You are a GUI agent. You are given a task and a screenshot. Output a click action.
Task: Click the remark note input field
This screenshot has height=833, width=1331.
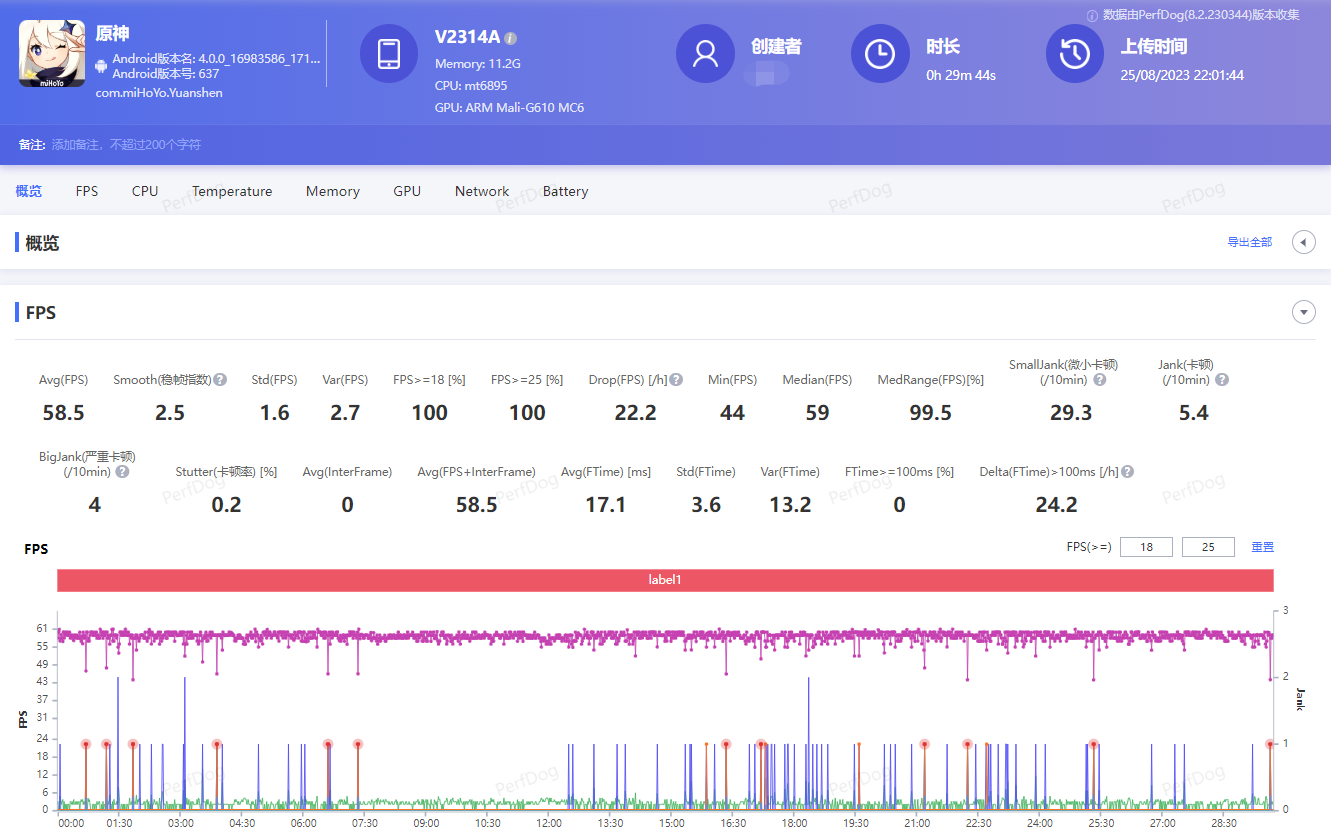click(x=127, y=145)
